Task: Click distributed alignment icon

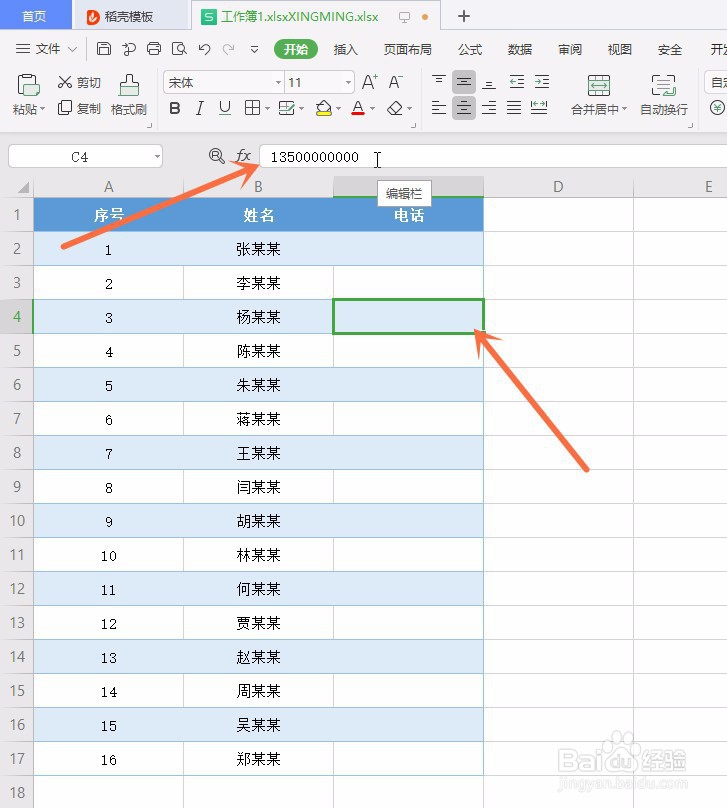Action: click(x=539, y=108)
